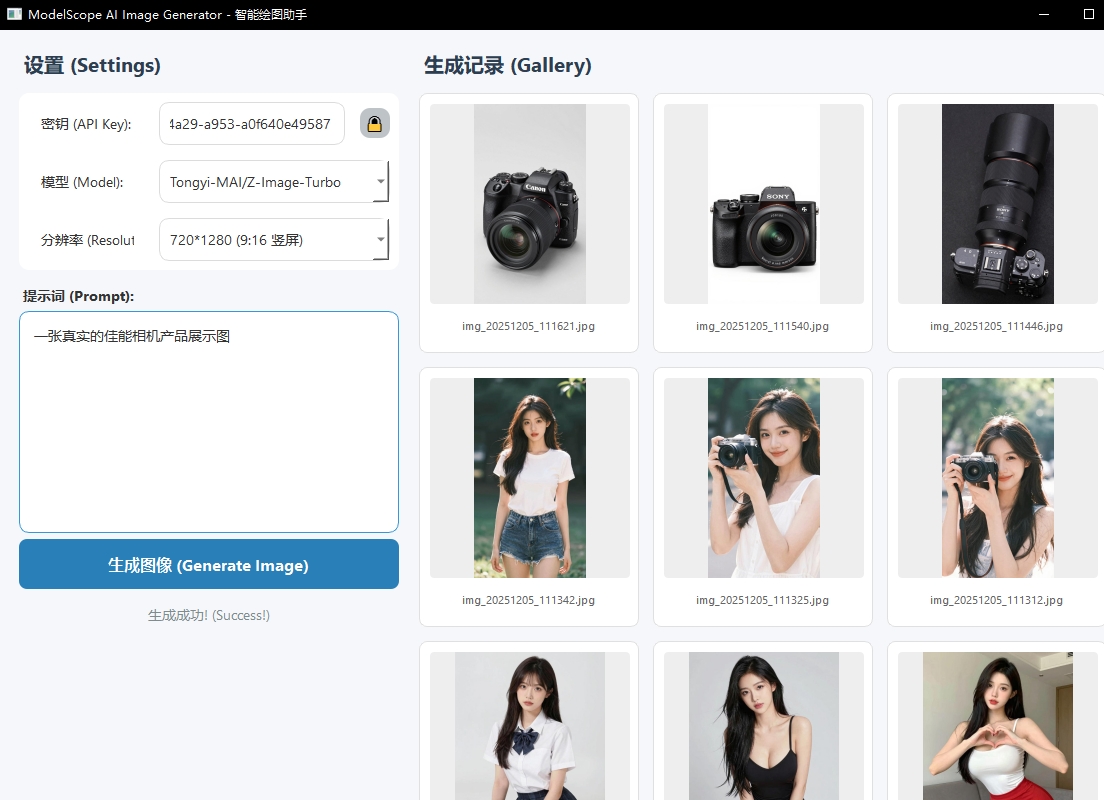The height and width of the screenshot is (800, 1104).
Task: Open image img_20251205_111312.jpg thumbnail
Action: [997, 478]
